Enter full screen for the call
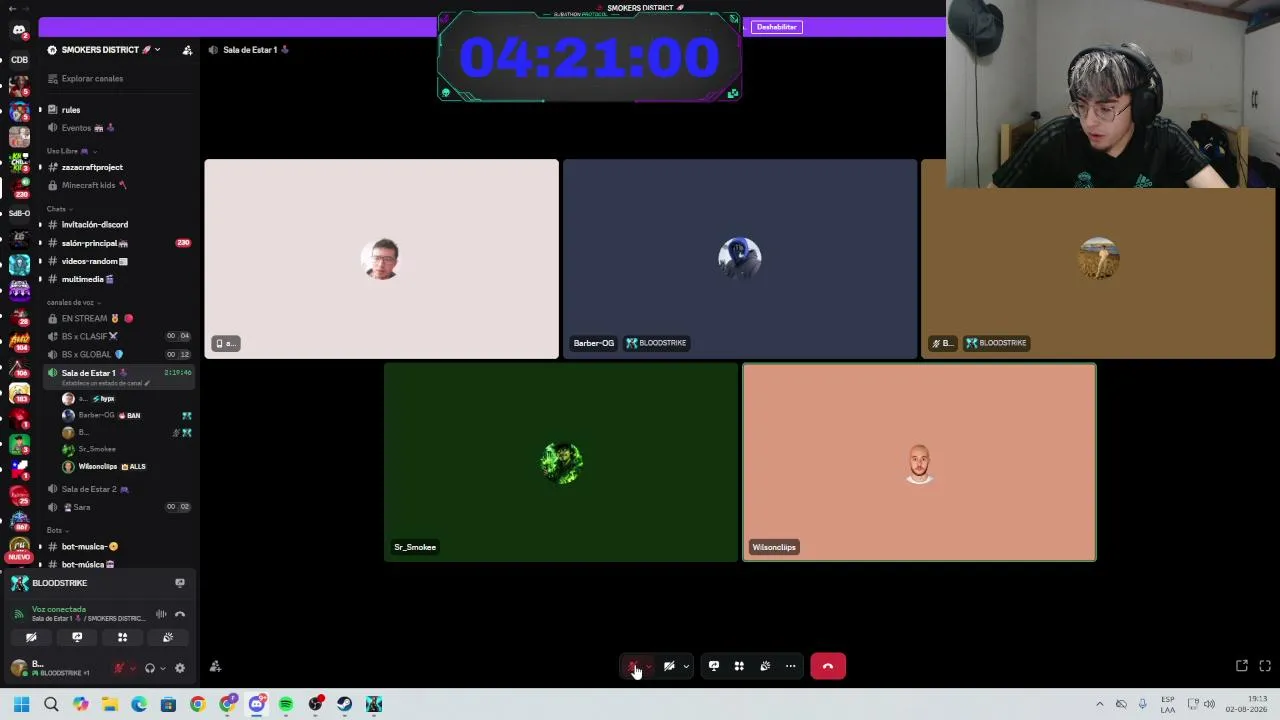Screen dimensions: 1280x720 coord(1265,666)
